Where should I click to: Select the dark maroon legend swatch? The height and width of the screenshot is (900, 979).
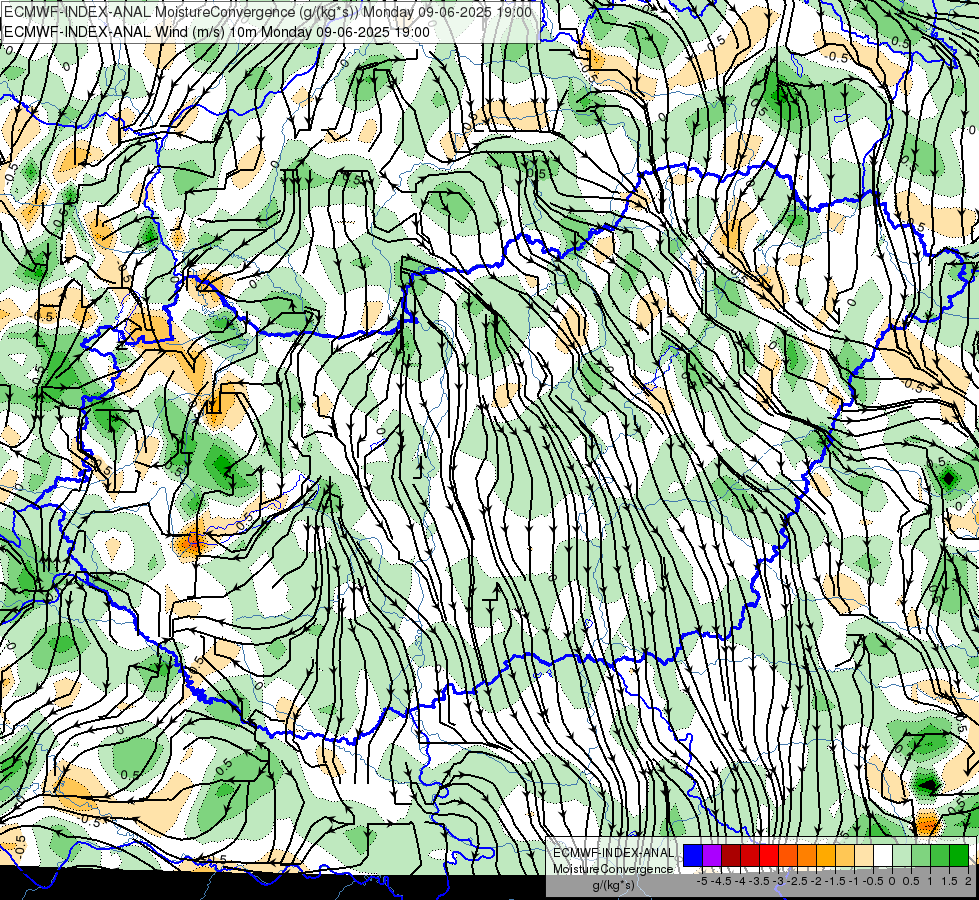pyautogui.click(x=731, y=855)
